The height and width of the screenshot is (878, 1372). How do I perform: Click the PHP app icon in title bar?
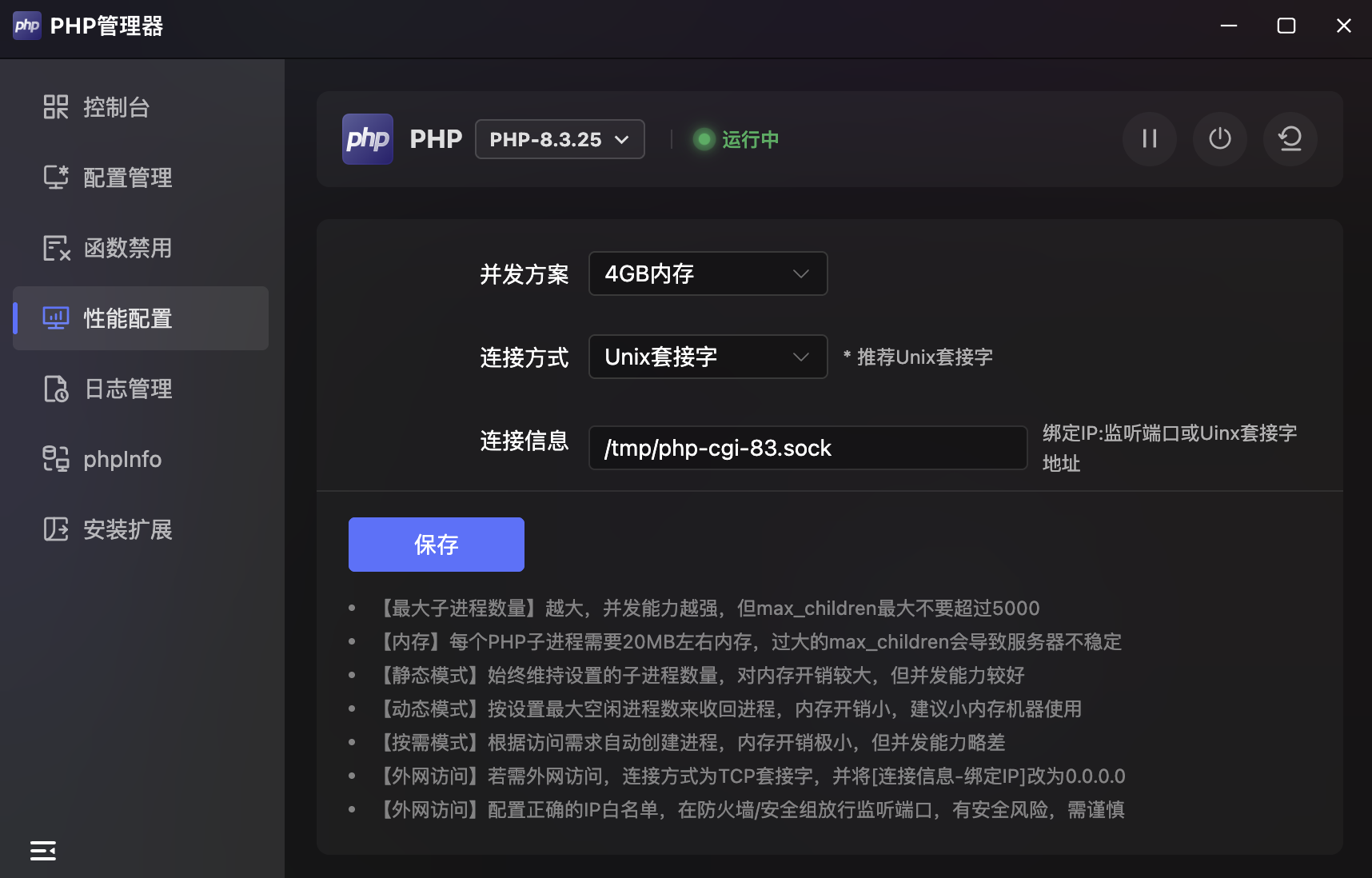click(x=27, y=26)
